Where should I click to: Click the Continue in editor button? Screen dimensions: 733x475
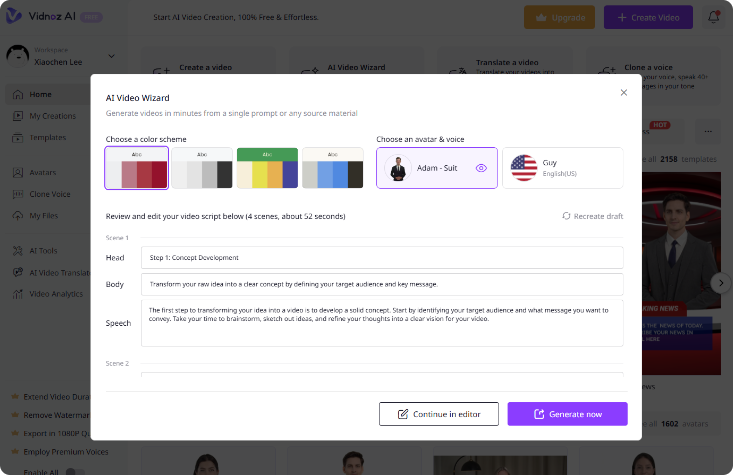tap(438, 414)
